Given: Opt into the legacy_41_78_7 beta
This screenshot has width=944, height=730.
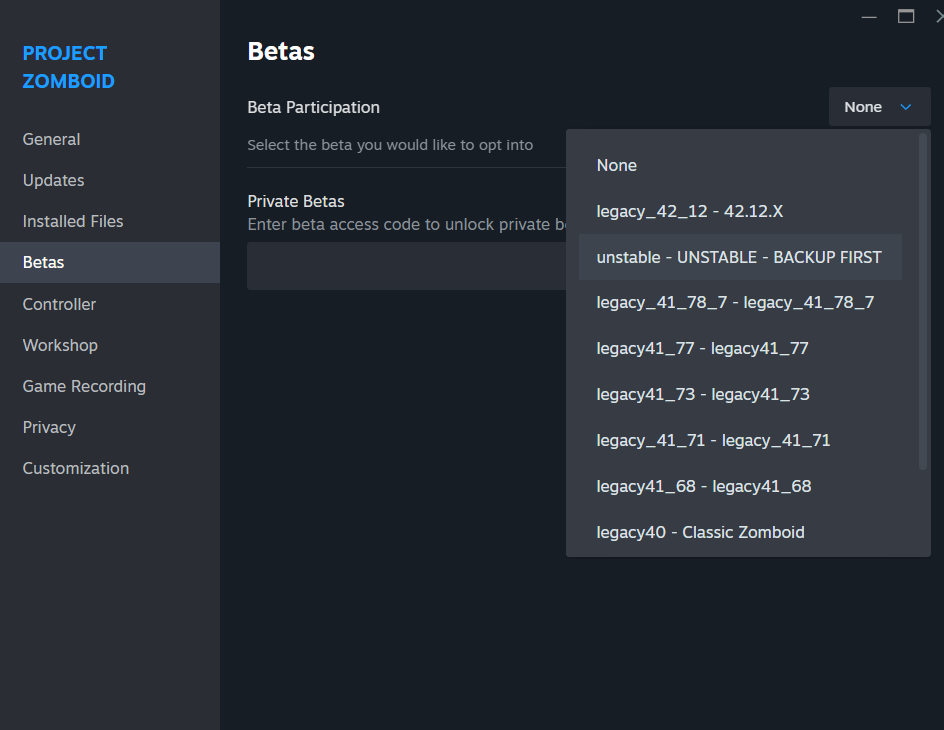Looking at the screenshot, I should 735,302.
